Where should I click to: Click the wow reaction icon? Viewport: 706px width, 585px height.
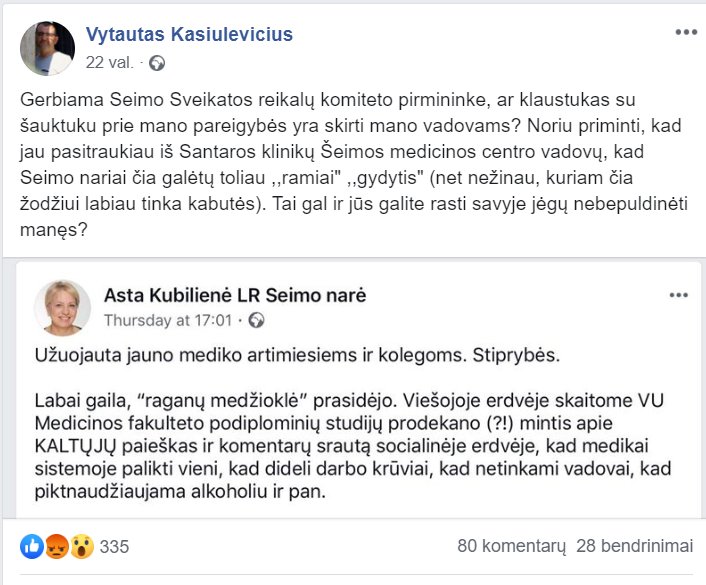pyautogui.click(x=81, y=547)
